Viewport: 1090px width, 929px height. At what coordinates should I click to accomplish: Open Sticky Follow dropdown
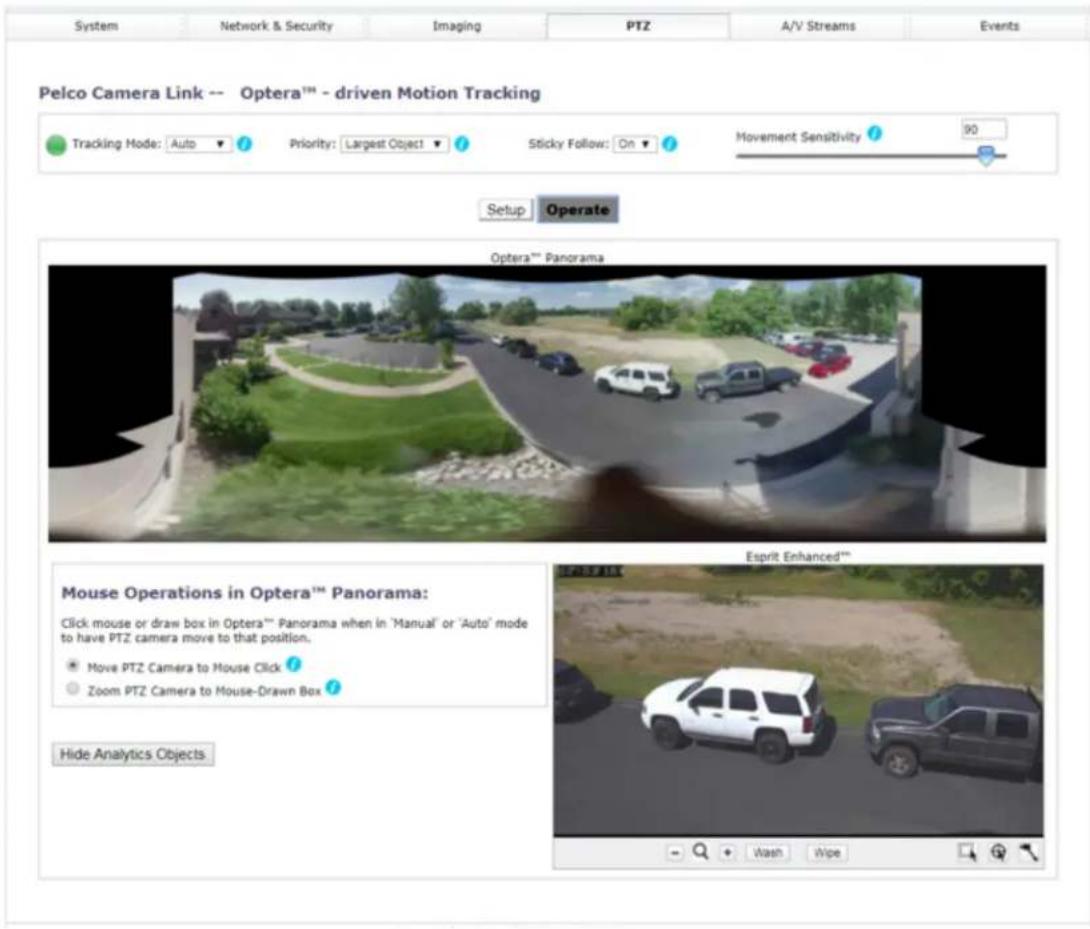[635, 144]
